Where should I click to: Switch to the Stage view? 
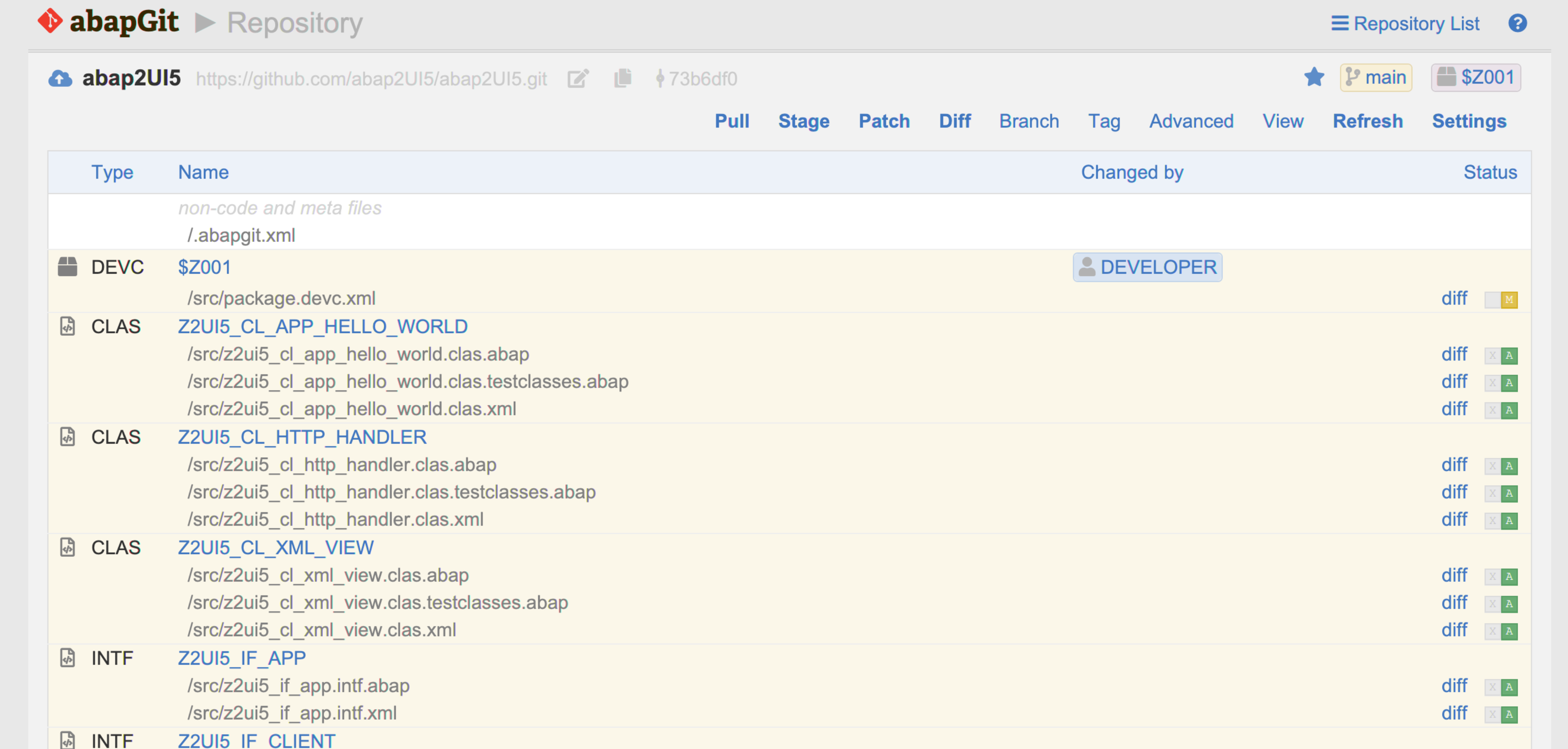(803, 121)
